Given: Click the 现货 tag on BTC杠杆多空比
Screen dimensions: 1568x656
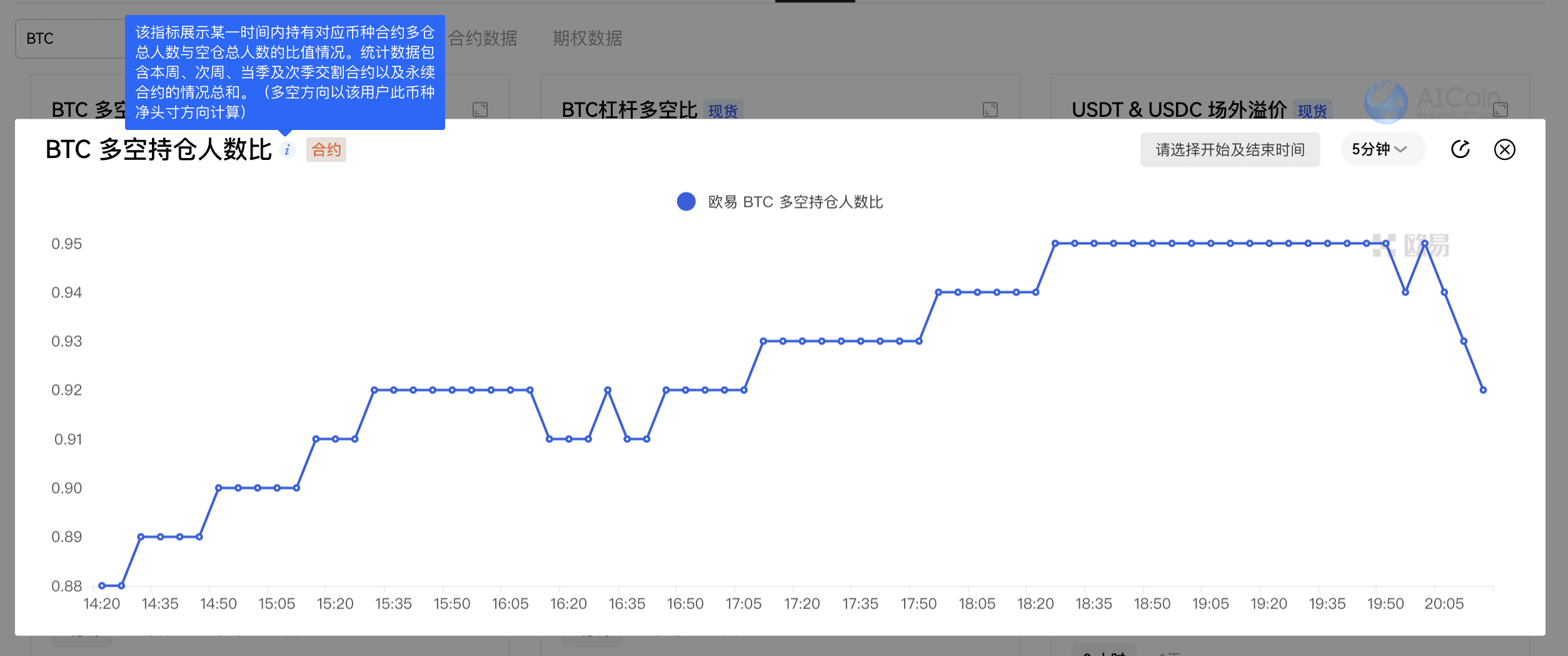Looking at the screenshot, I should pyautogui.click(x=723, y=111).
